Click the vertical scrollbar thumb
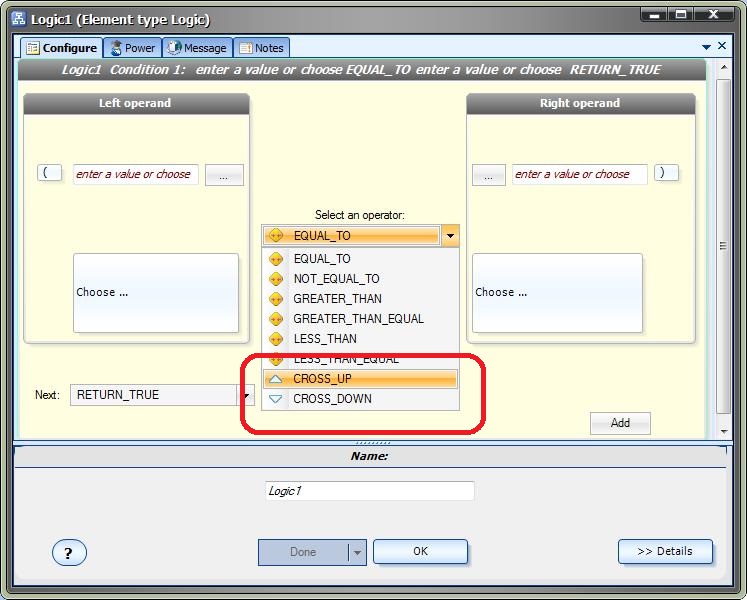This screenshot has height=600, width=747. click(724, 246)
